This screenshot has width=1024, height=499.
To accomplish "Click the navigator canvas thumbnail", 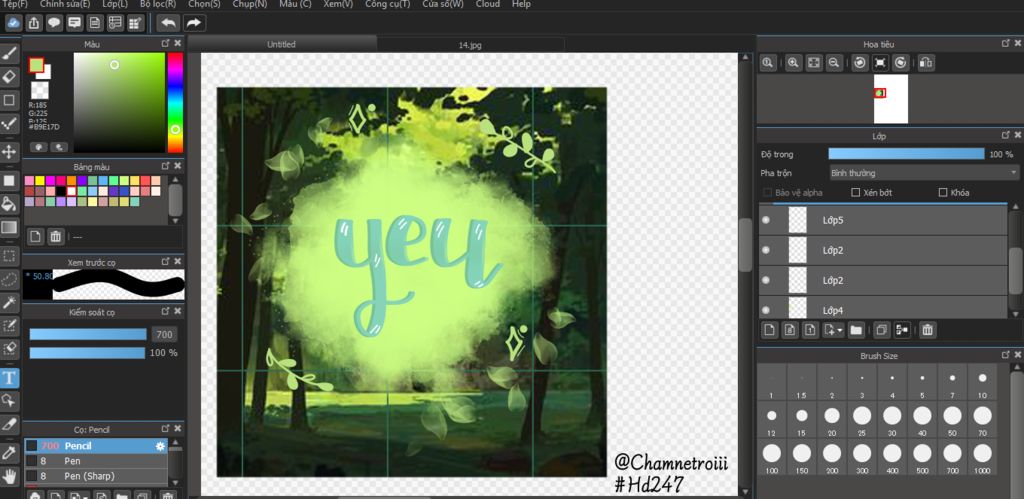I will (891, 99).
